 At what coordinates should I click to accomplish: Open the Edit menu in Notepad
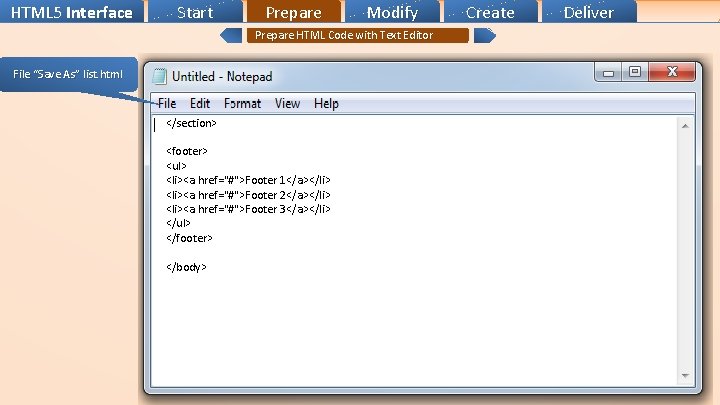[x=200, y=103]
